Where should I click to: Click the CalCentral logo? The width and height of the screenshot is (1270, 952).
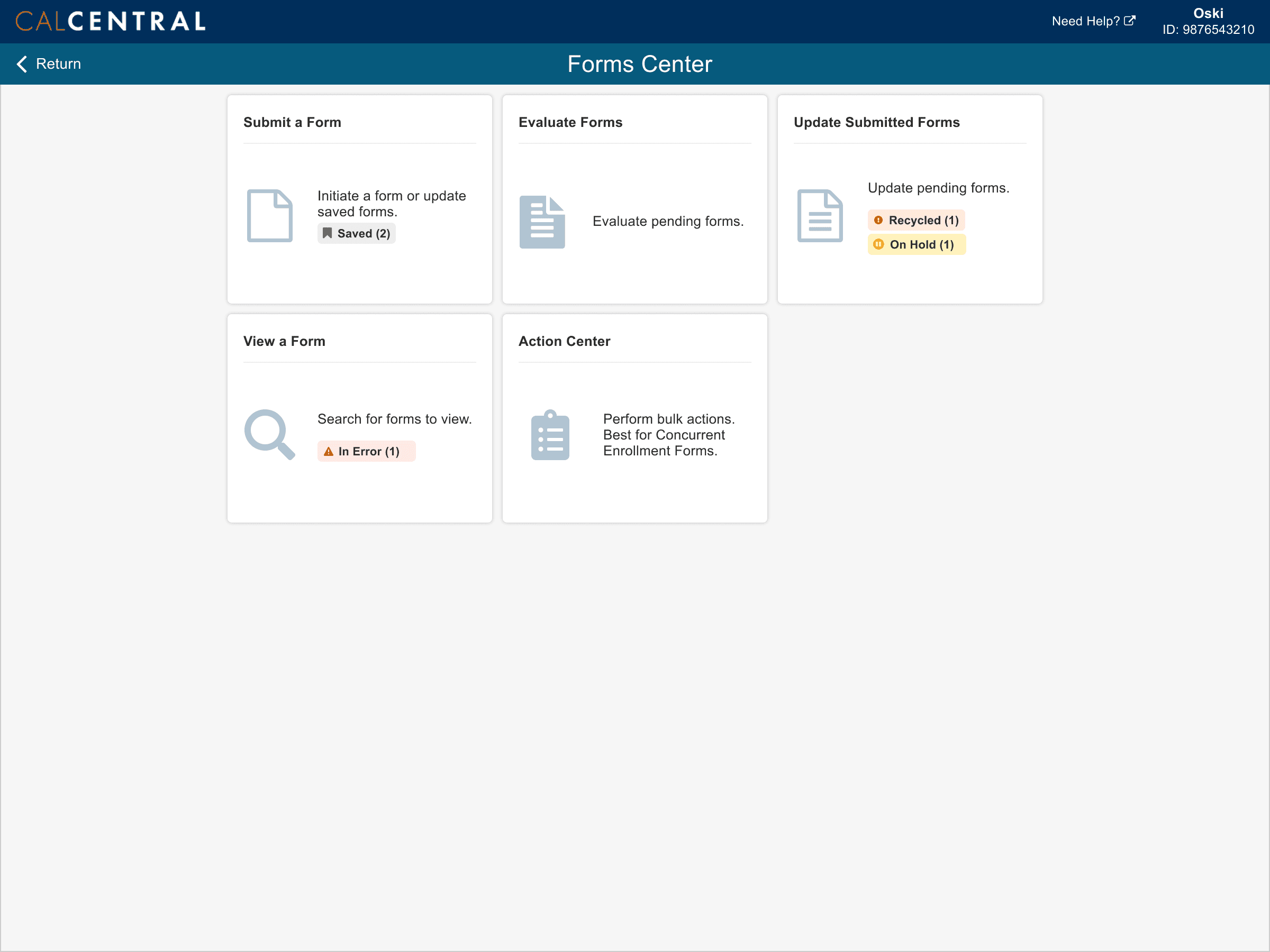[110, 21]
